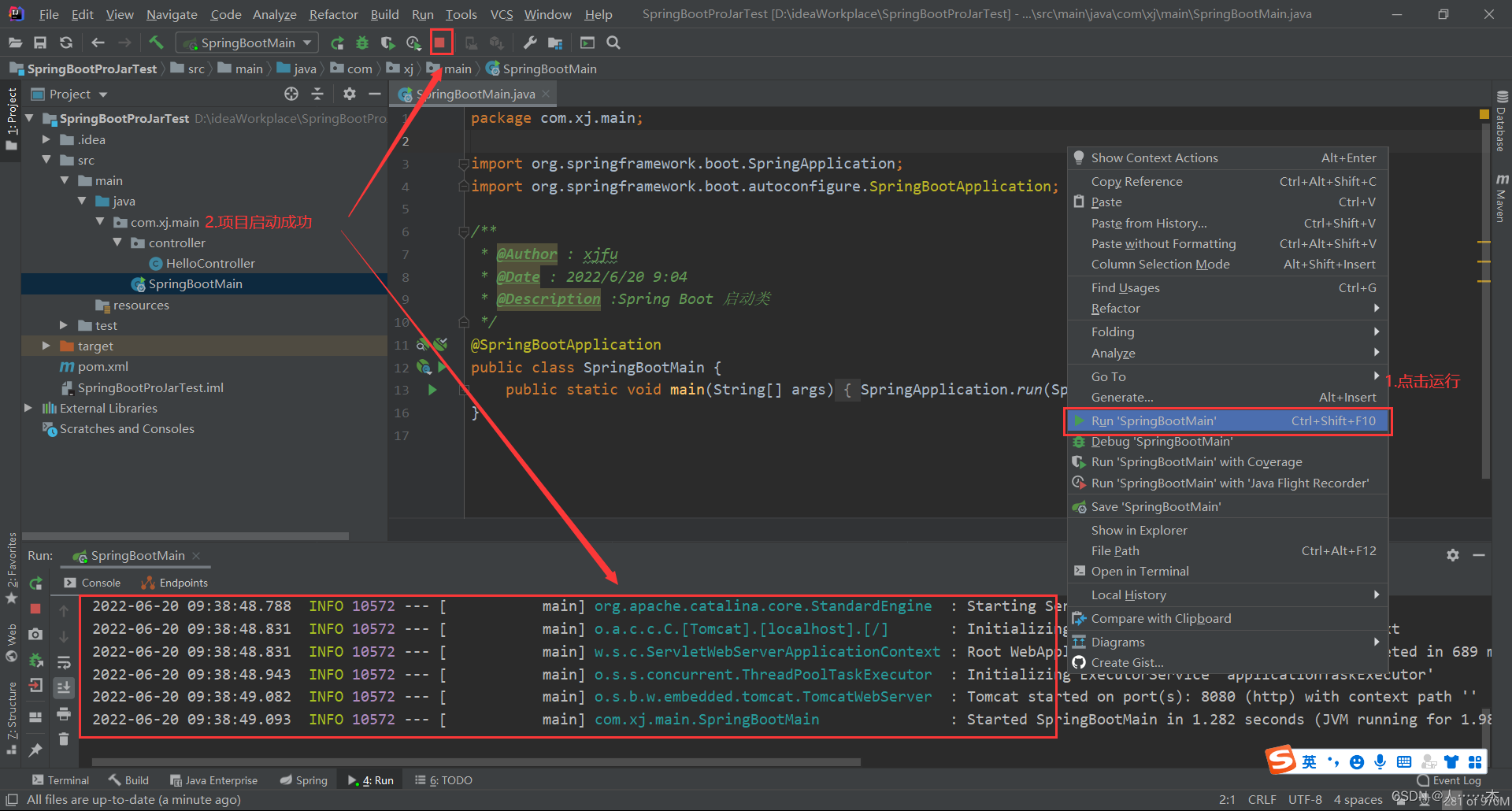The height and width of the screenshot is (811, 1512).
Task: Open the Terminal tool window button
Action: (x=61, y=780)
